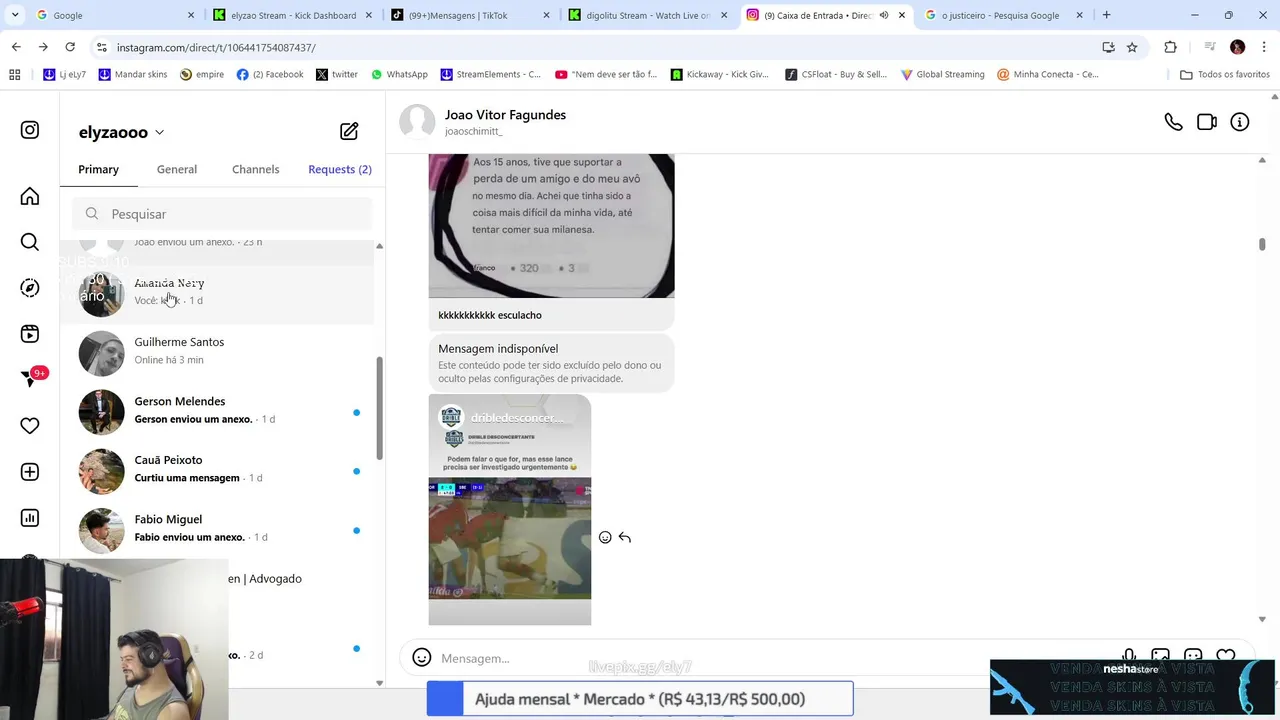Image resolution: width=1280 pixels, height=720 pixels.
Task: Create new post plus icon
Action: click(x=30, y=472)
